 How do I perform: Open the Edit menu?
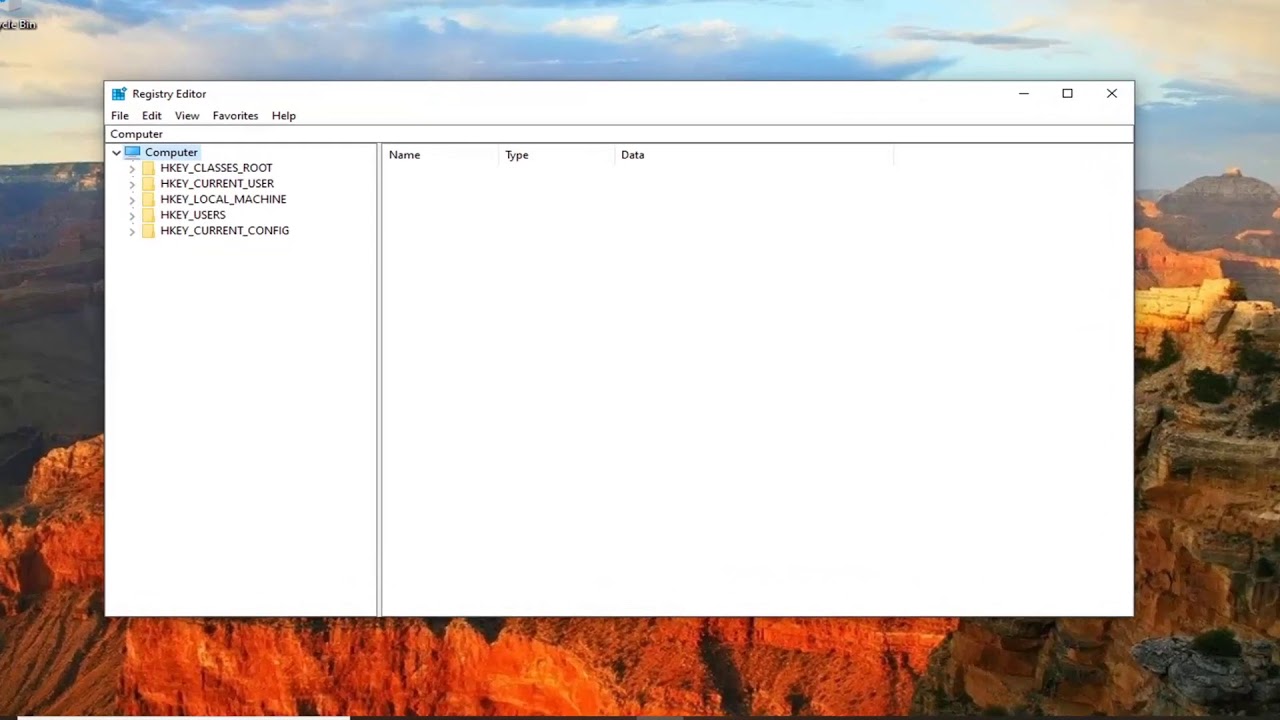[x=151, y=116]
